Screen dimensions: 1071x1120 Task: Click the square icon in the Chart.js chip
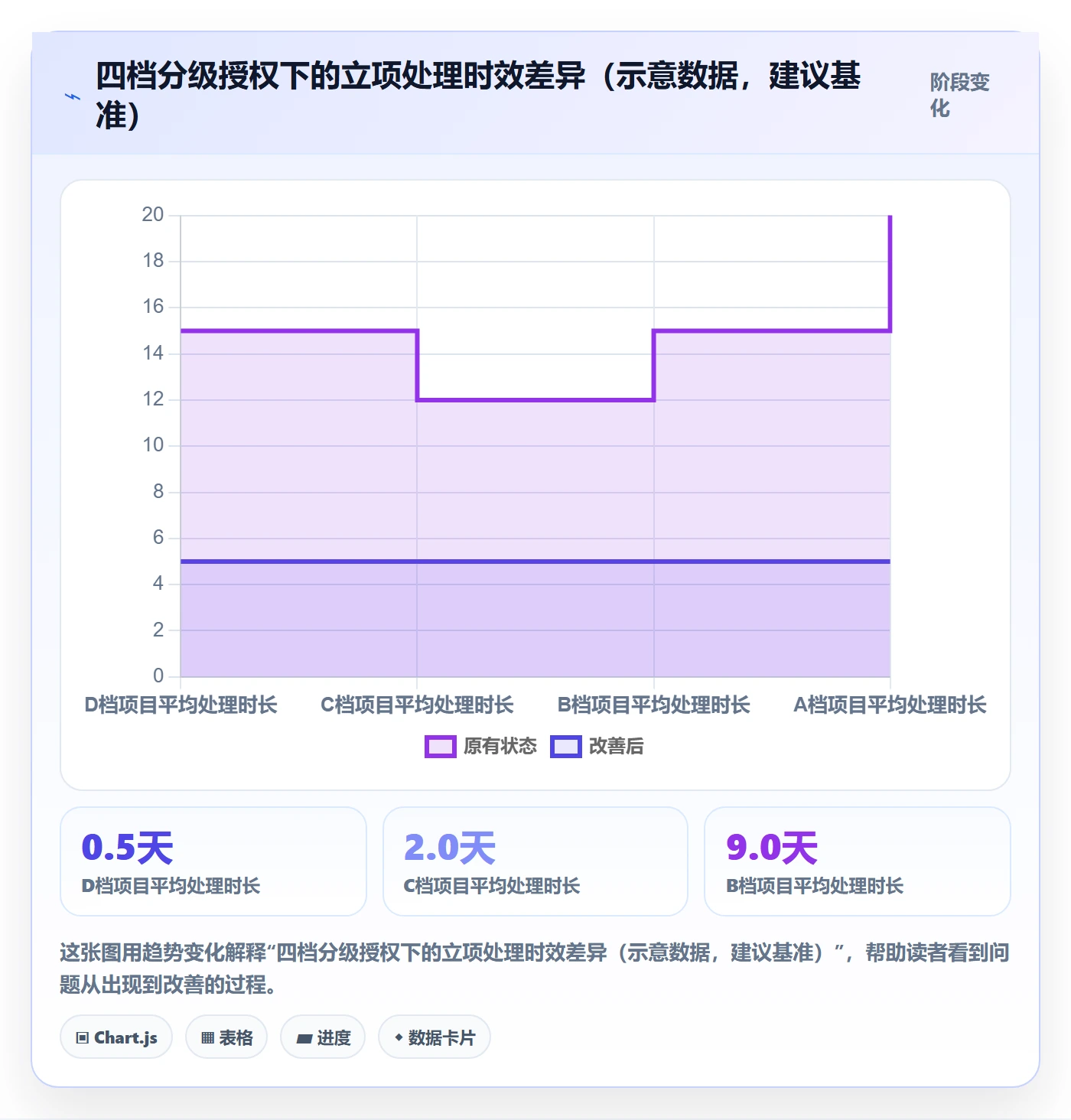coord(83,1038)
